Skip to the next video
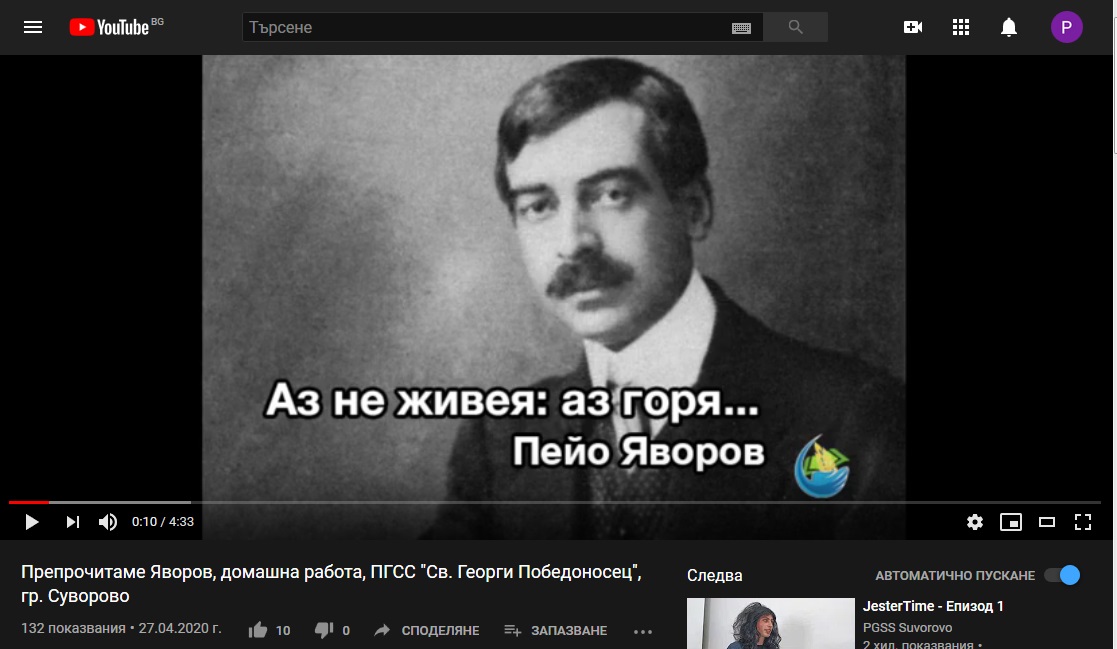The width and height of the screenshot is (1117, 649). 72,521
